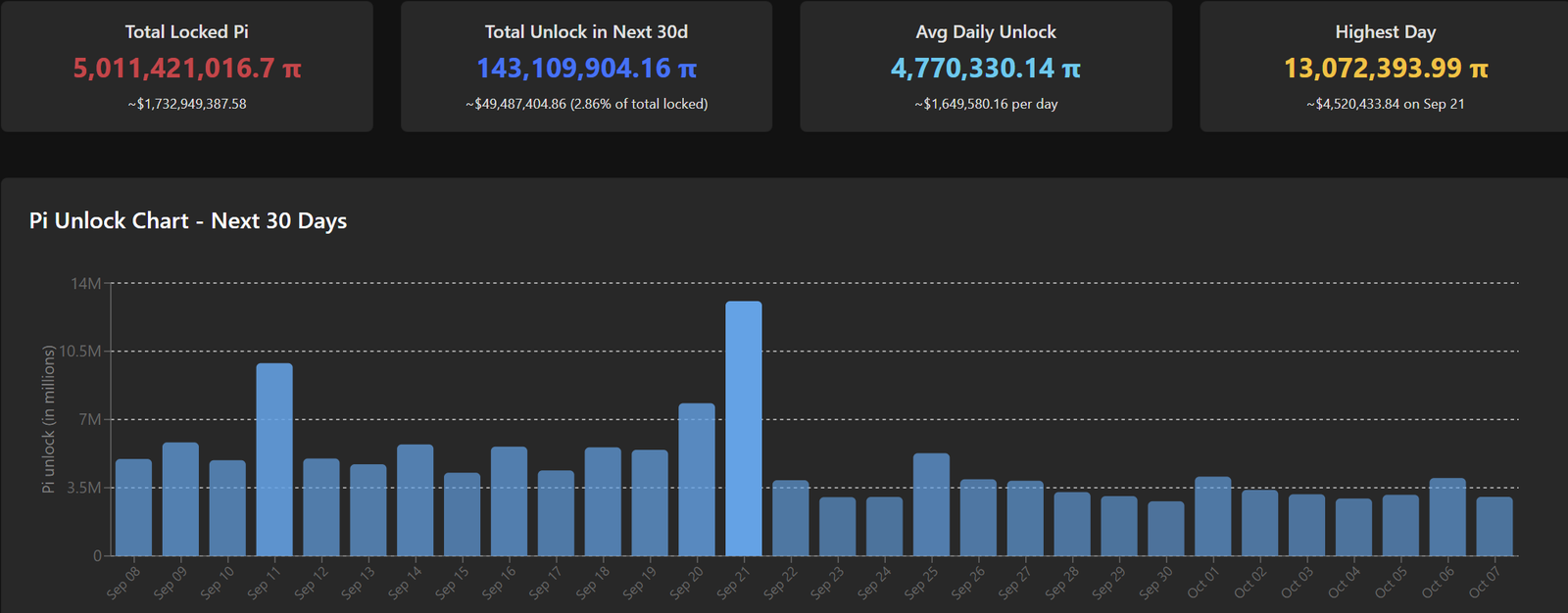This screenshot has height=613, width=1568.
Task: Select the Sep 11 bar in chart
Action: tap(274, 459)
